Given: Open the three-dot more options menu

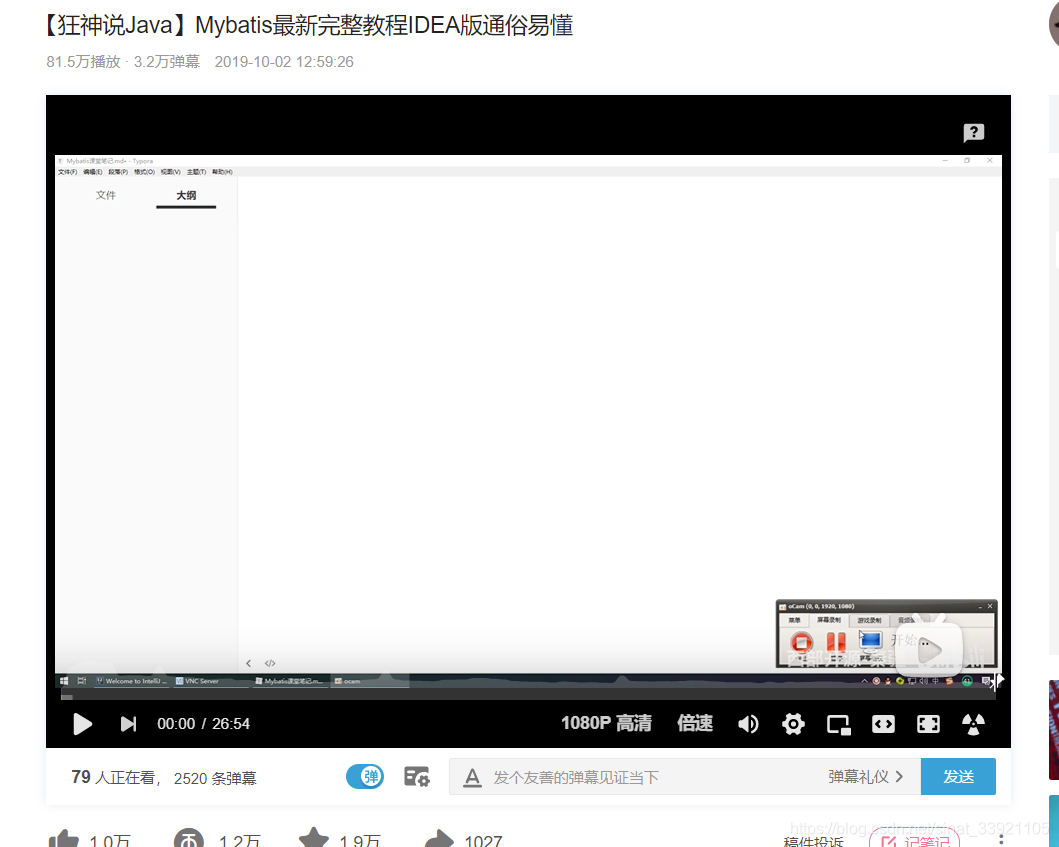Looking at the screenshot, I should (x=1001, y=839).
